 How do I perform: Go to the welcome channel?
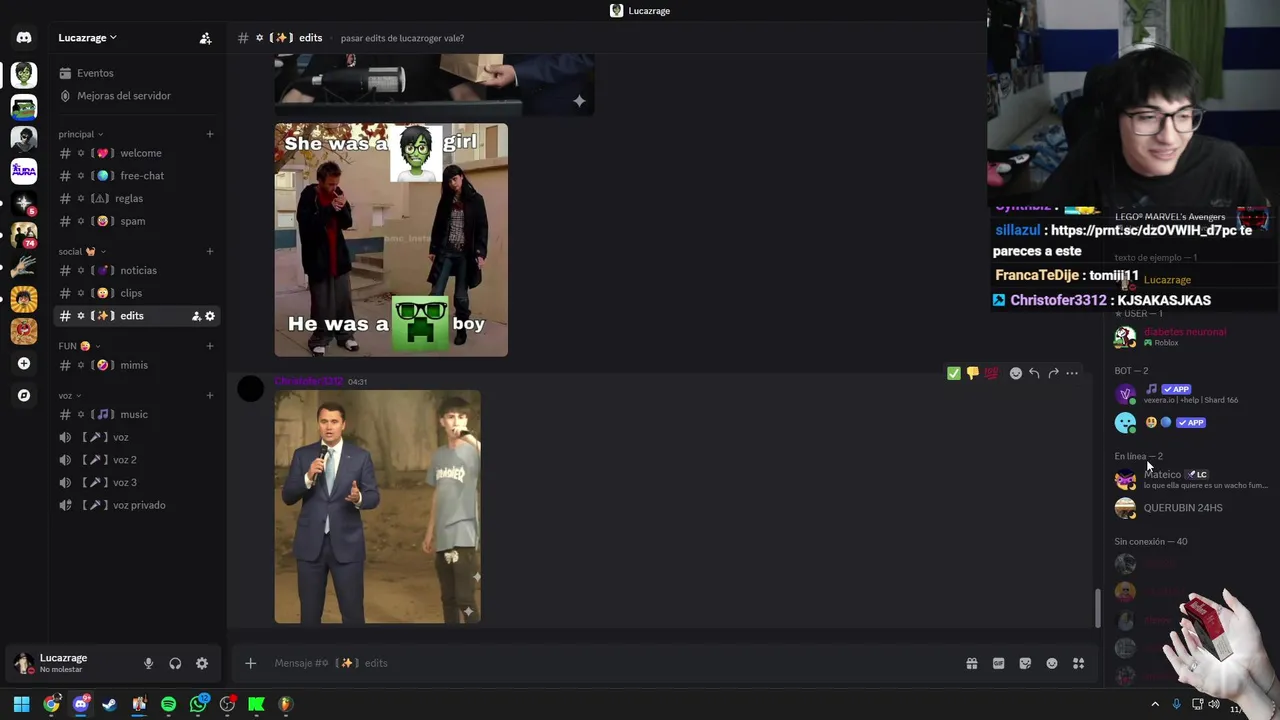tap(135, 153)
